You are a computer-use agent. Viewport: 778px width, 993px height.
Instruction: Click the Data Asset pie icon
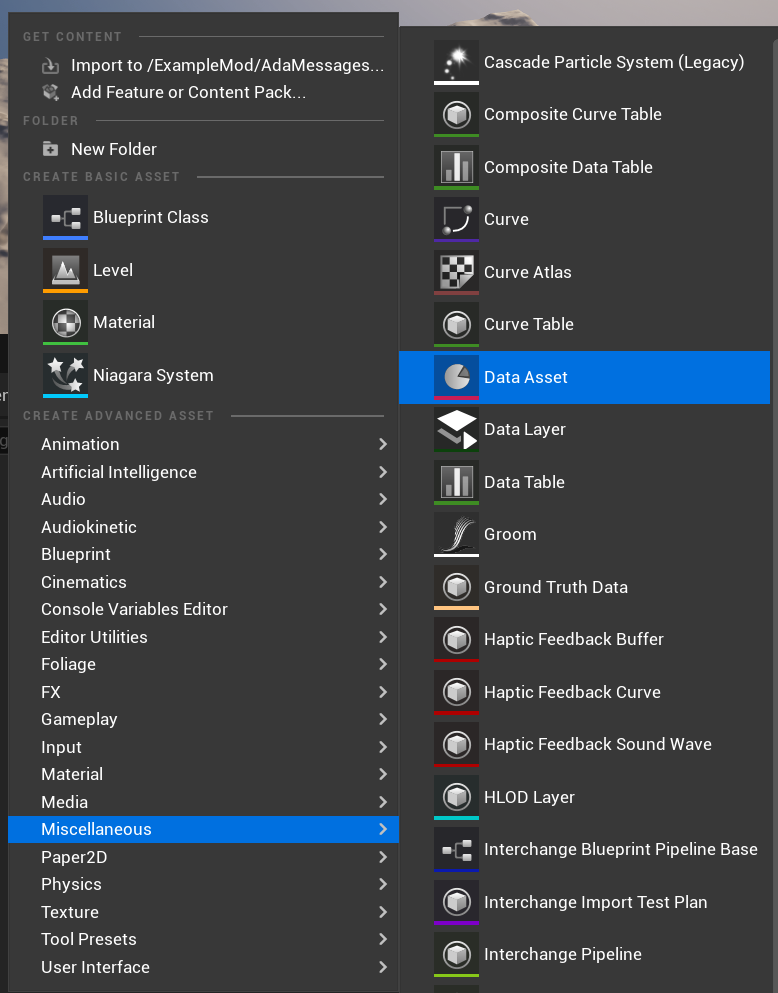tap(456, 377)
